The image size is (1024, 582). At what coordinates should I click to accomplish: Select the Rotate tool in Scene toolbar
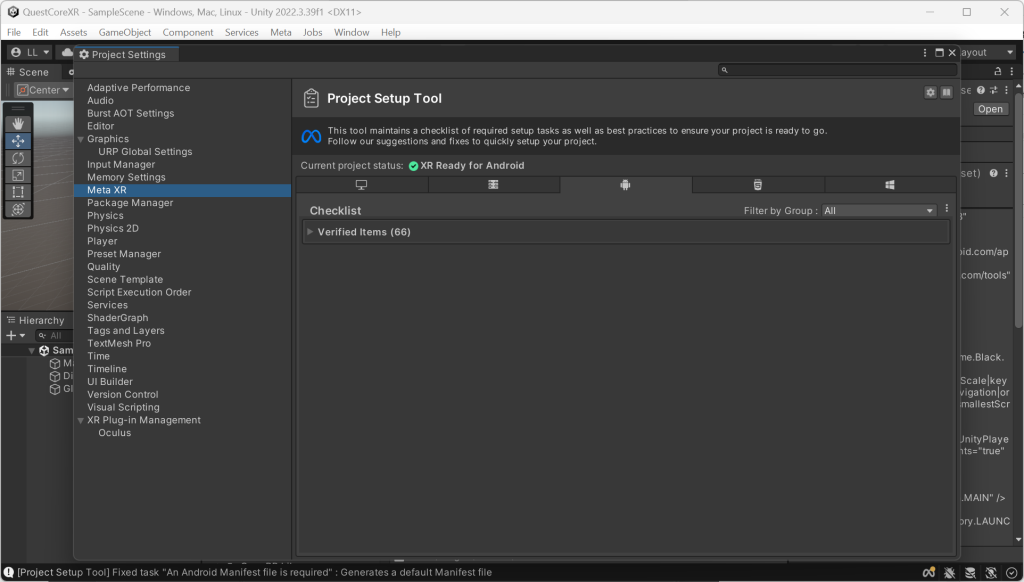click(x=18, y=157)
